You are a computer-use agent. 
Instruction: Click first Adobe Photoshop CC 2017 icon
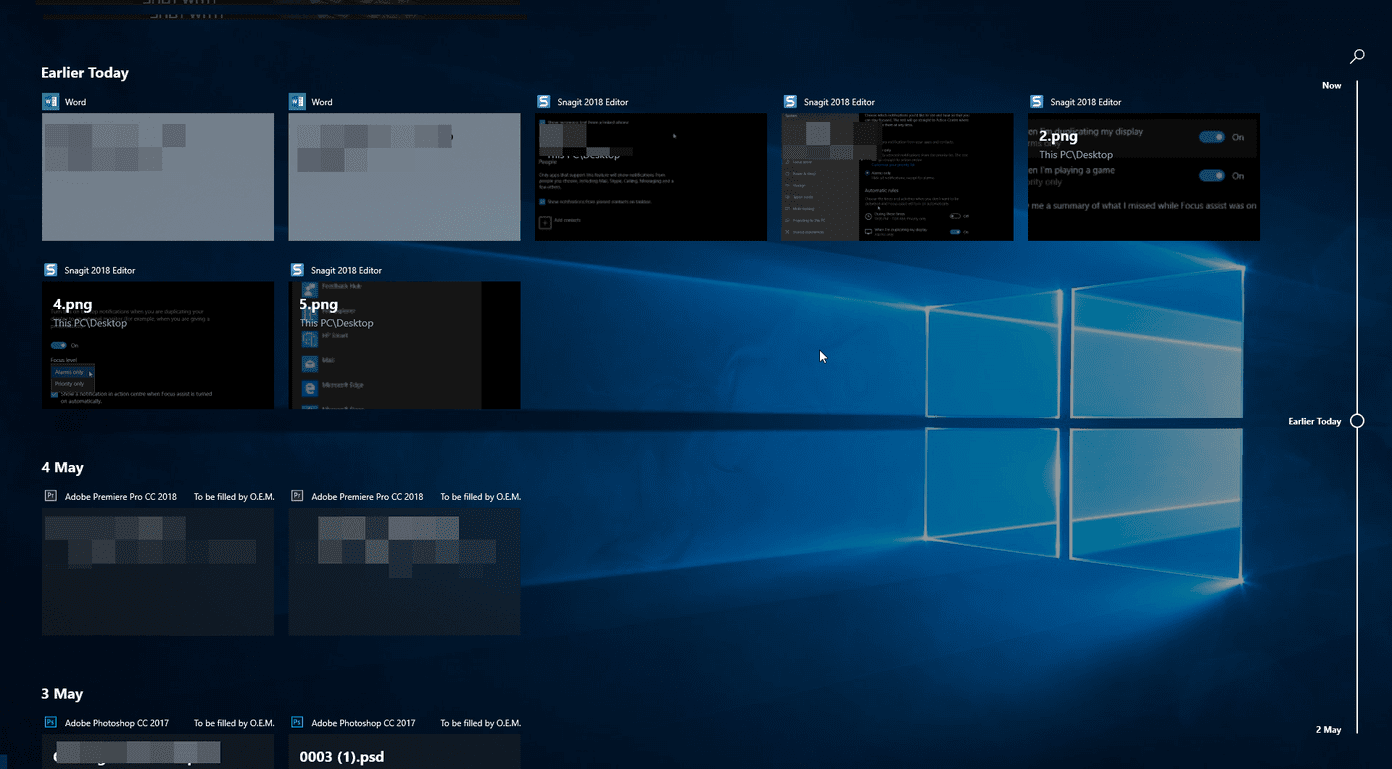(x=50, y=722)
